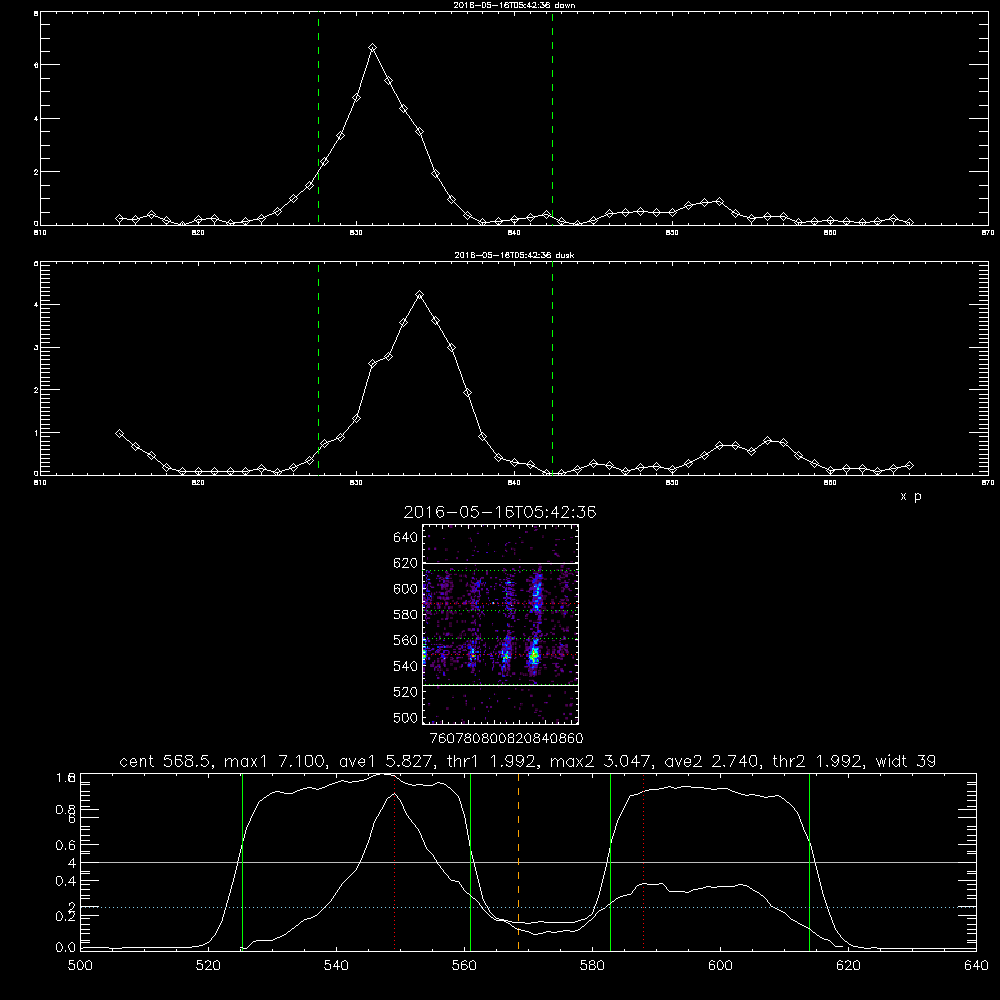Click the 580 y-axis label of spectral image
Screen dimensions: 1000x1000
point(406,615)
